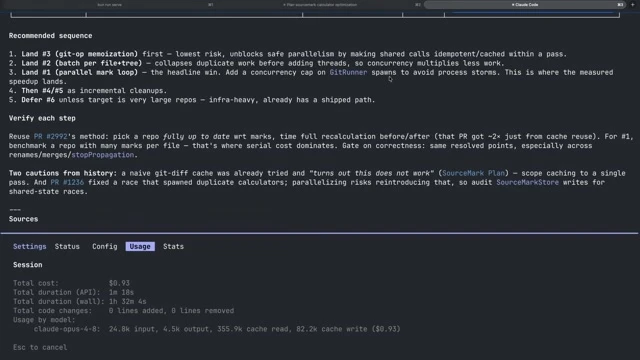Switch to the bun run serve tab

pos(109,5)
